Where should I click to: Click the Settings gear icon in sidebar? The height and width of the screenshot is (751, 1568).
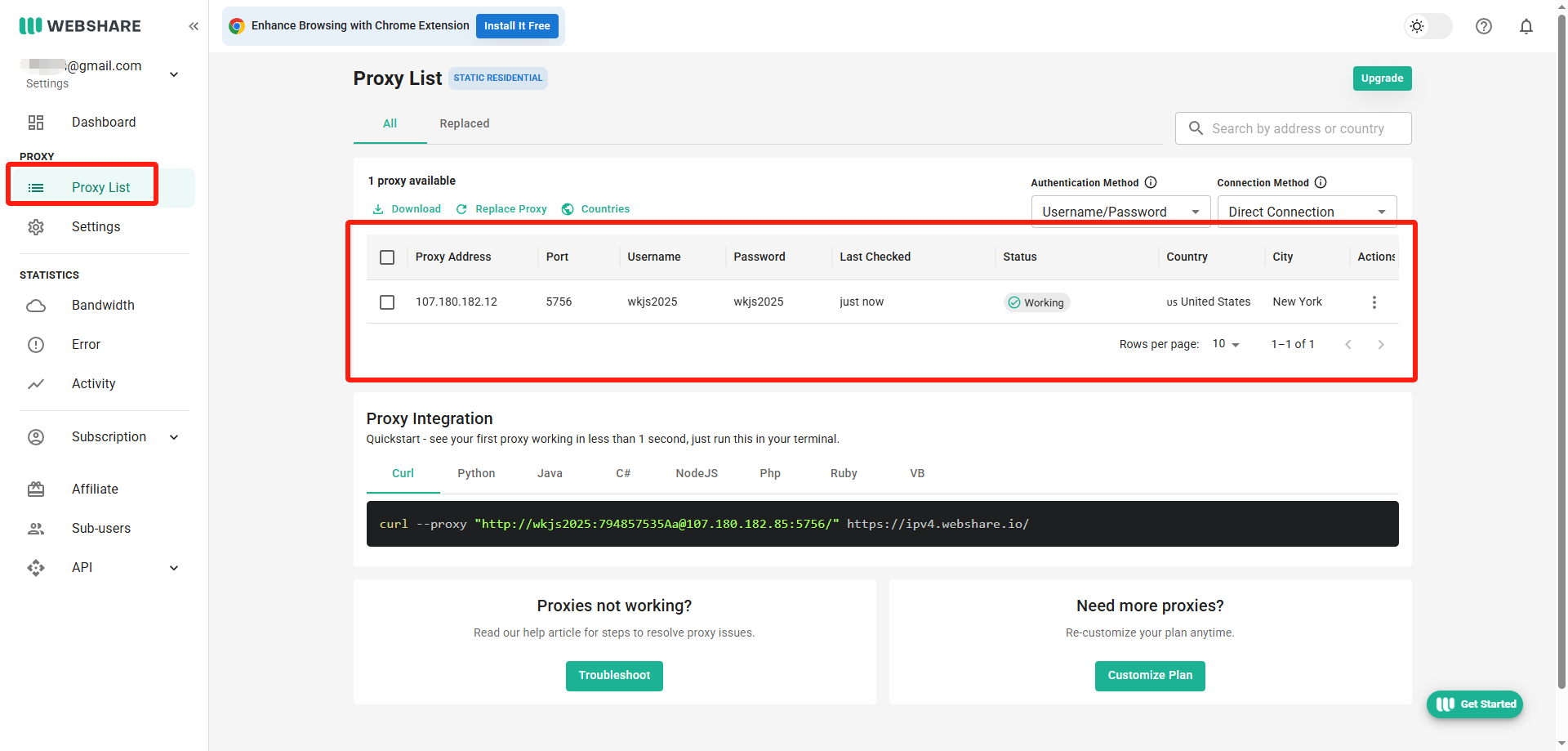(36, 227)
